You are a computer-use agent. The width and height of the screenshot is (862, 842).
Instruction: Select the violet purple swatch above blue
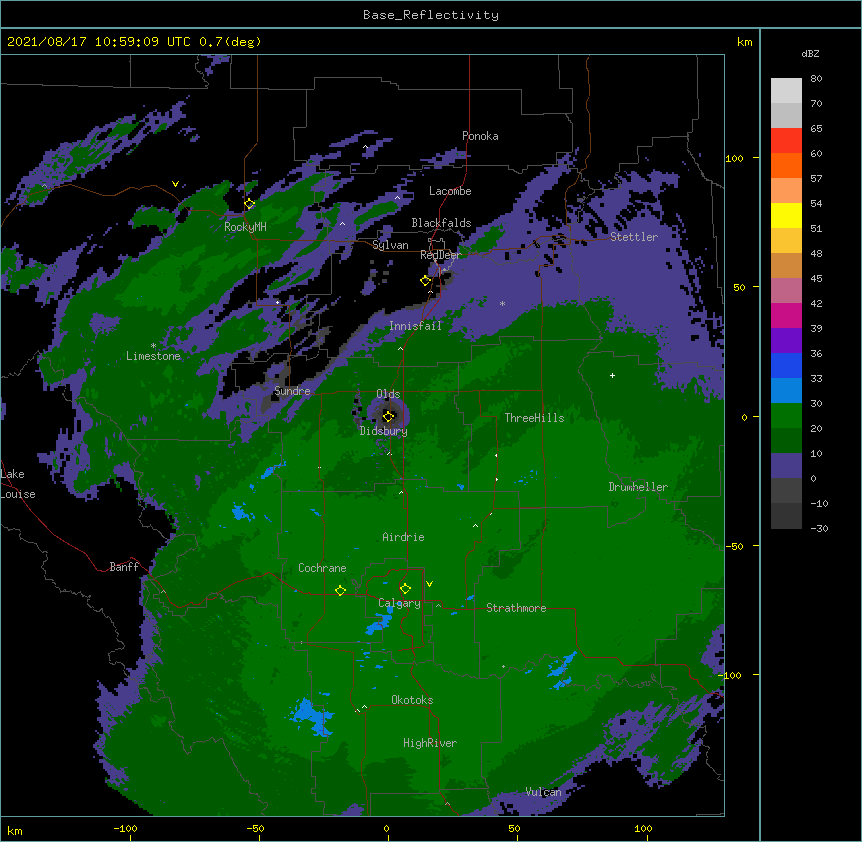[786, 341]
